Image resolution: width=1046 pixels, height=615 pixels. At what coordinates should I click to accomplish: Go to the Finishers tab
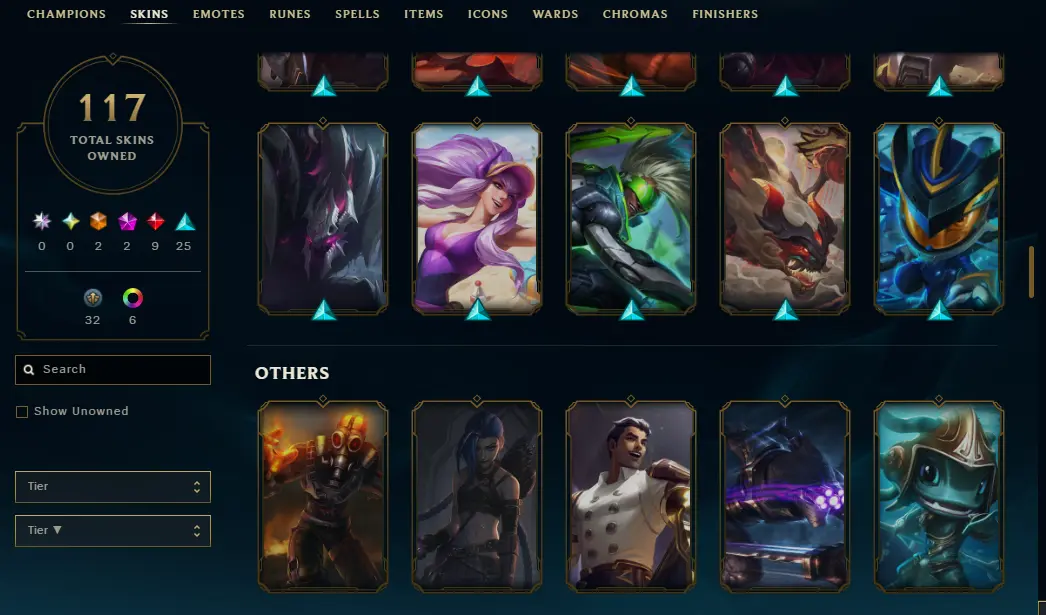tap(724, 14)
